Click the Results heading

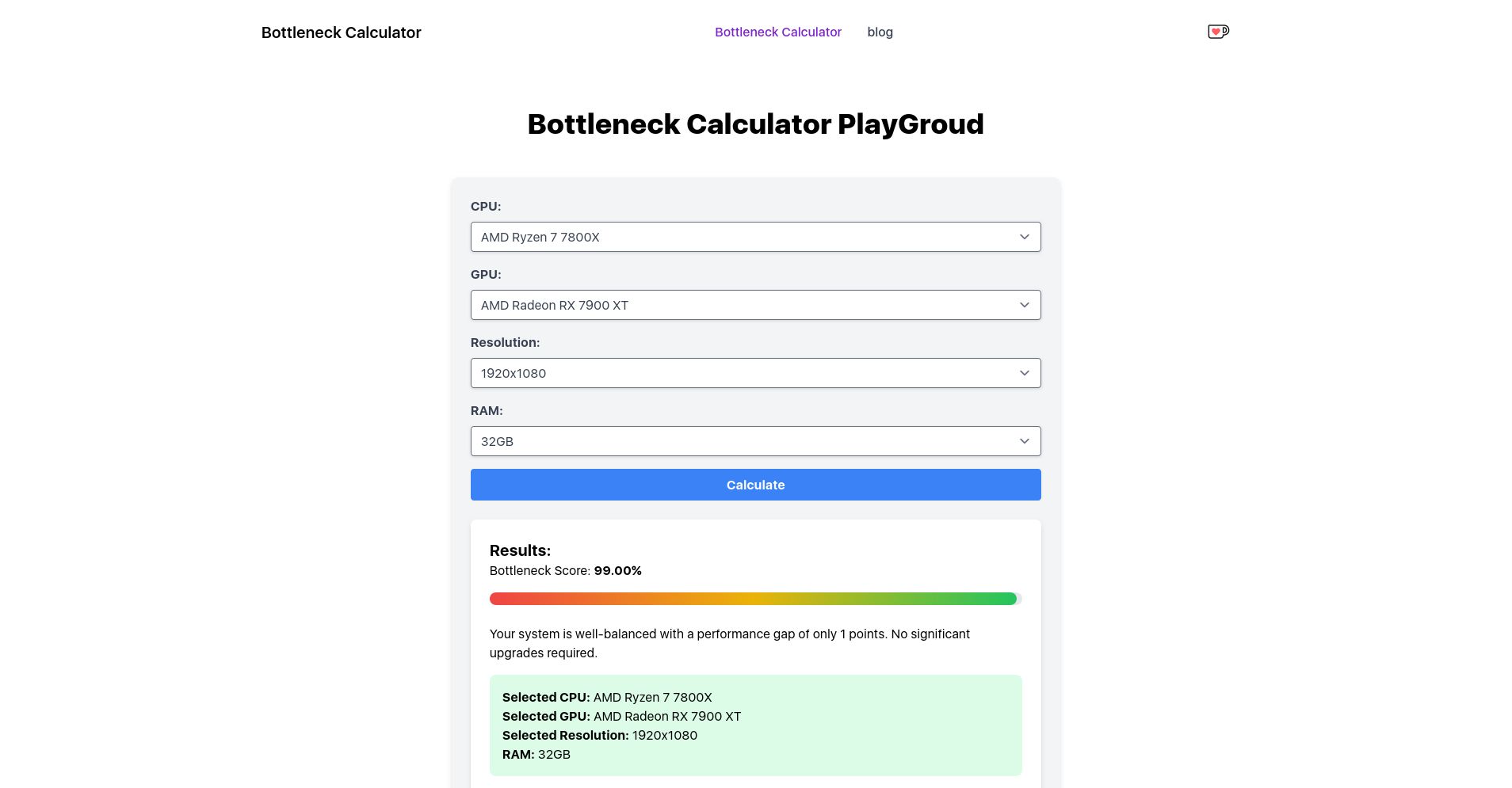(x=519, y=550)
